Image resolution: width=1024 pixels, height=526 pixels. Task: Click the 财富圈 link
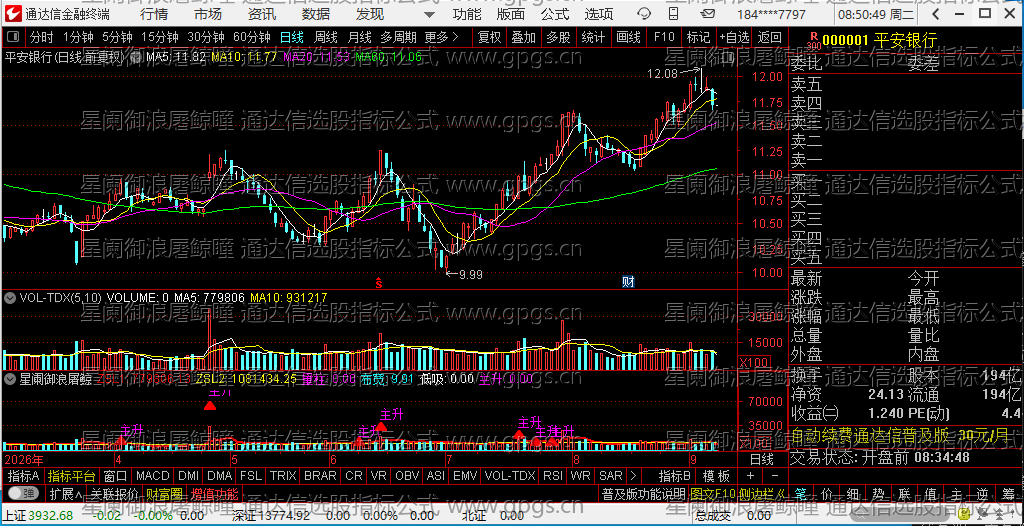164,493
